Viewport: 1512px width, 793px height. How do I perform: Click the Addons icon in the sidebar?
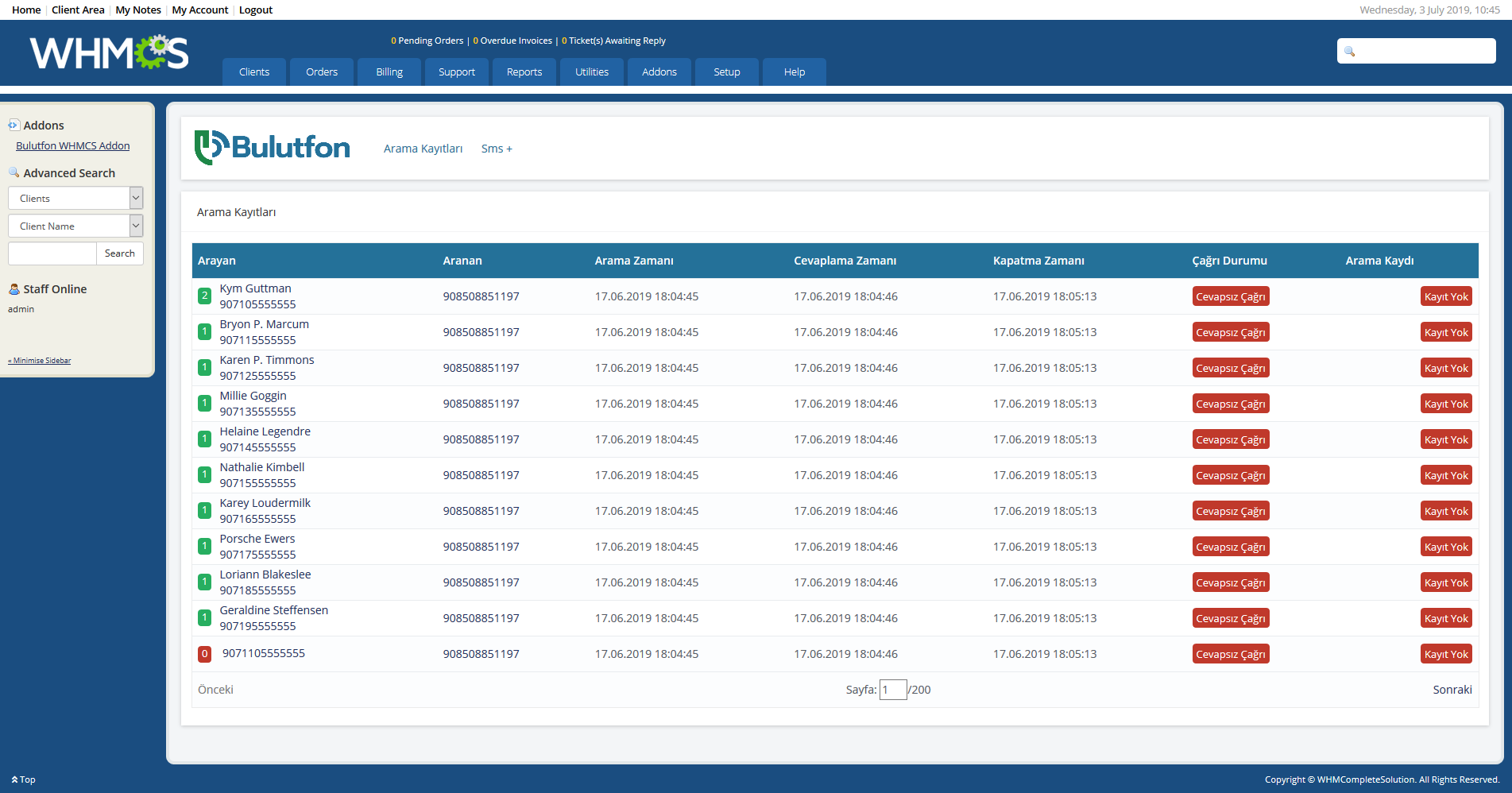click(x=14, y=124)
